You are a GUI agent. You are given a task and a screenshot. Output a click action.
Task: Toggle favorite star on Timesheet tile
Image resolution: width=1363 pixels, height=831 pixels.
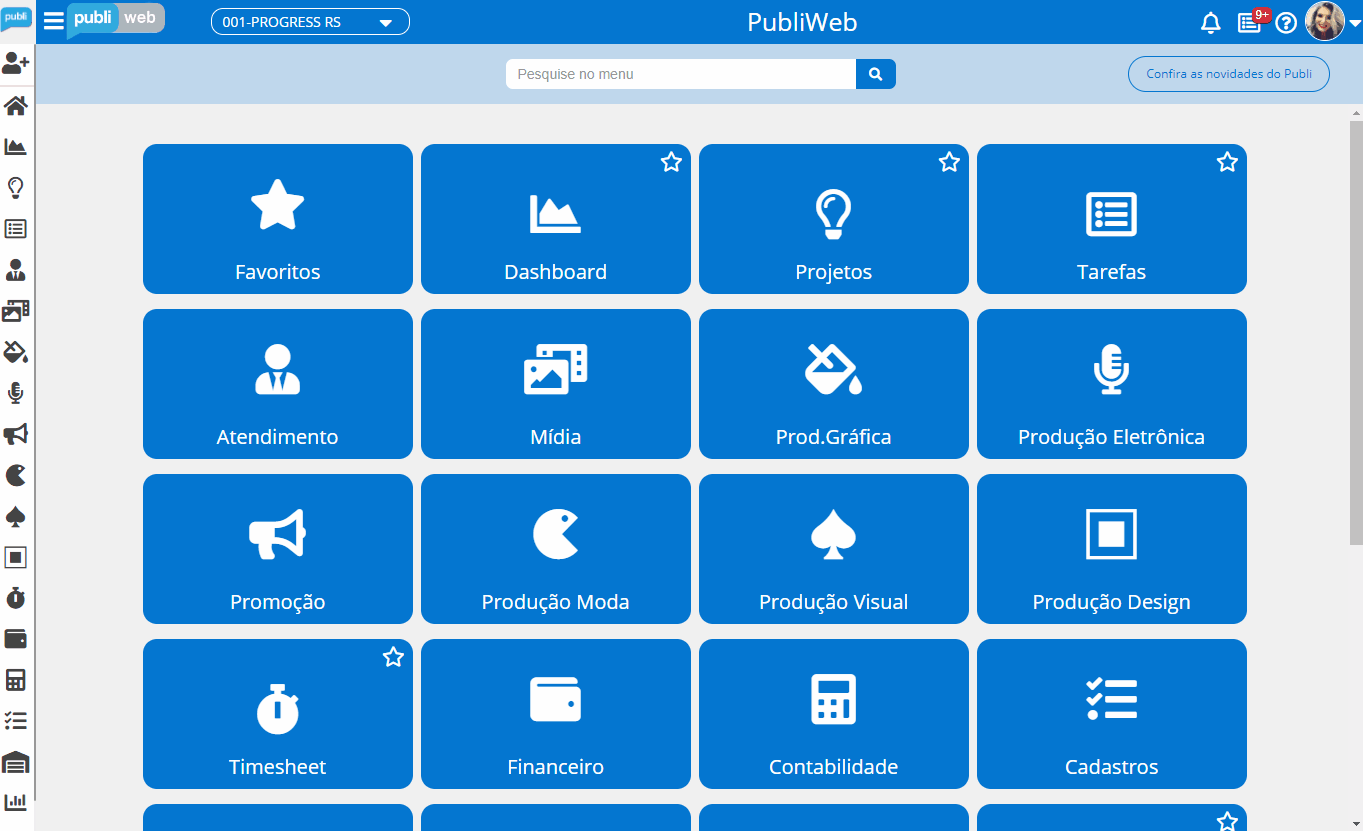393,657
